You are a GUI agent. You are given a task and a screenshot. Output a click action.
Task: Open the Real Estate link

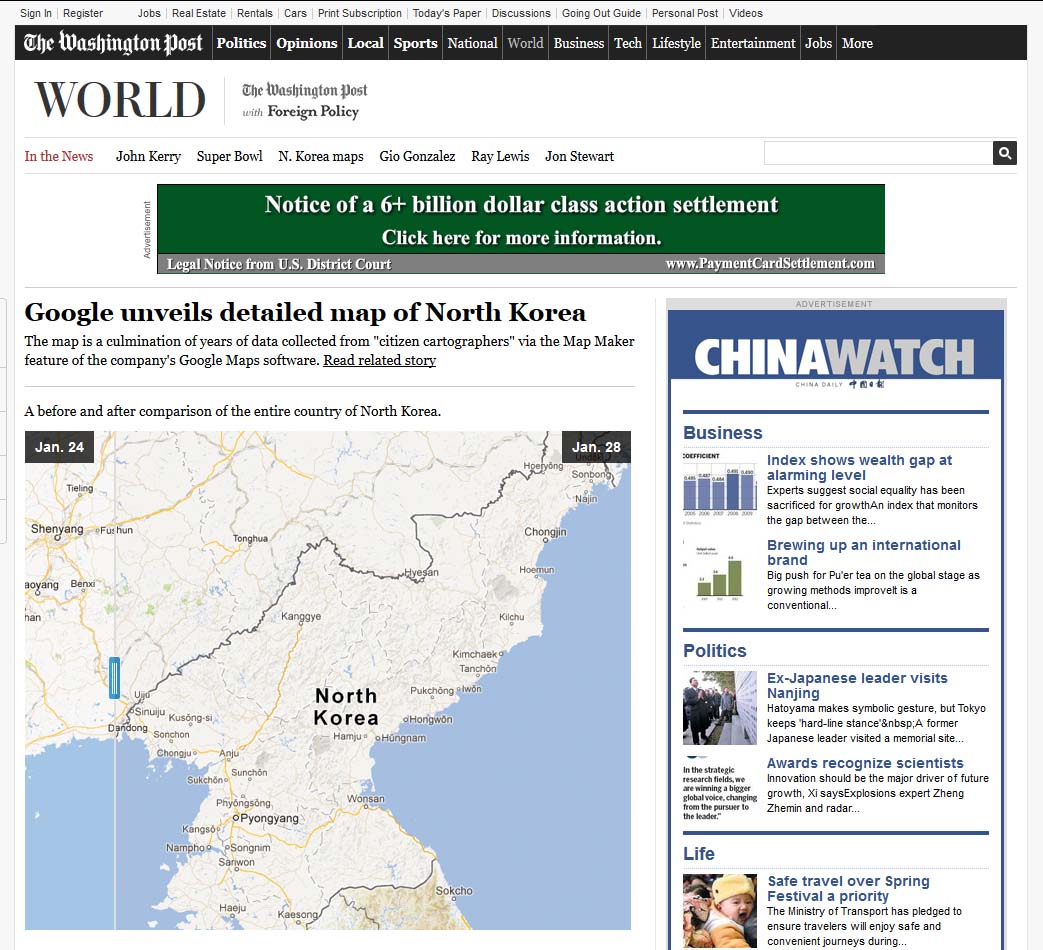coord(199,13)
